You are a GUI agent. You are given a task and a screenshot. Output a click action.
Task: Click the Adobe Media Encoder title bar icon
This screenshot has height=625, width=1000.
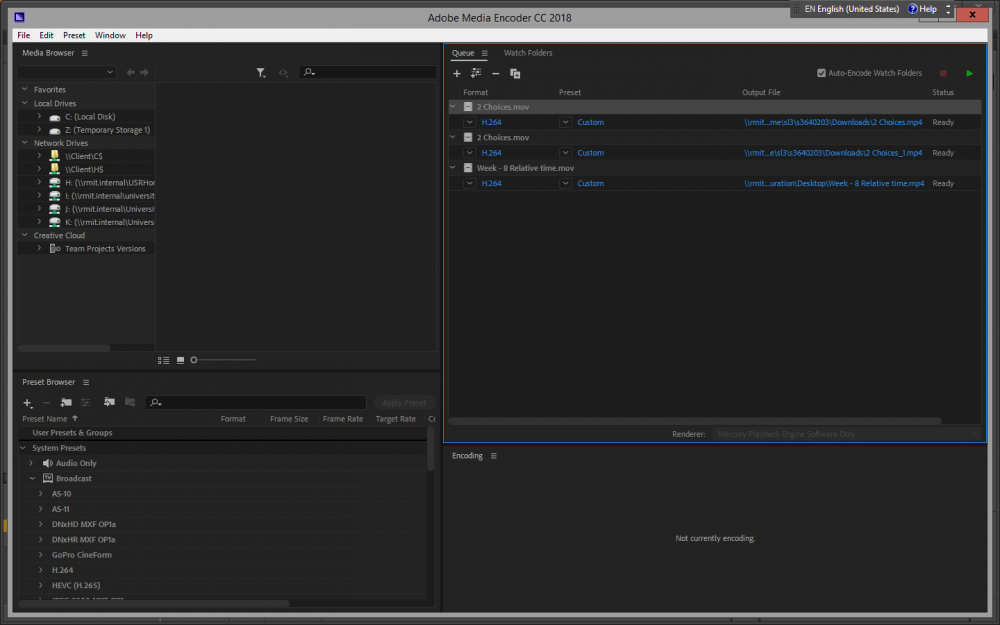[x=20, y=17]
